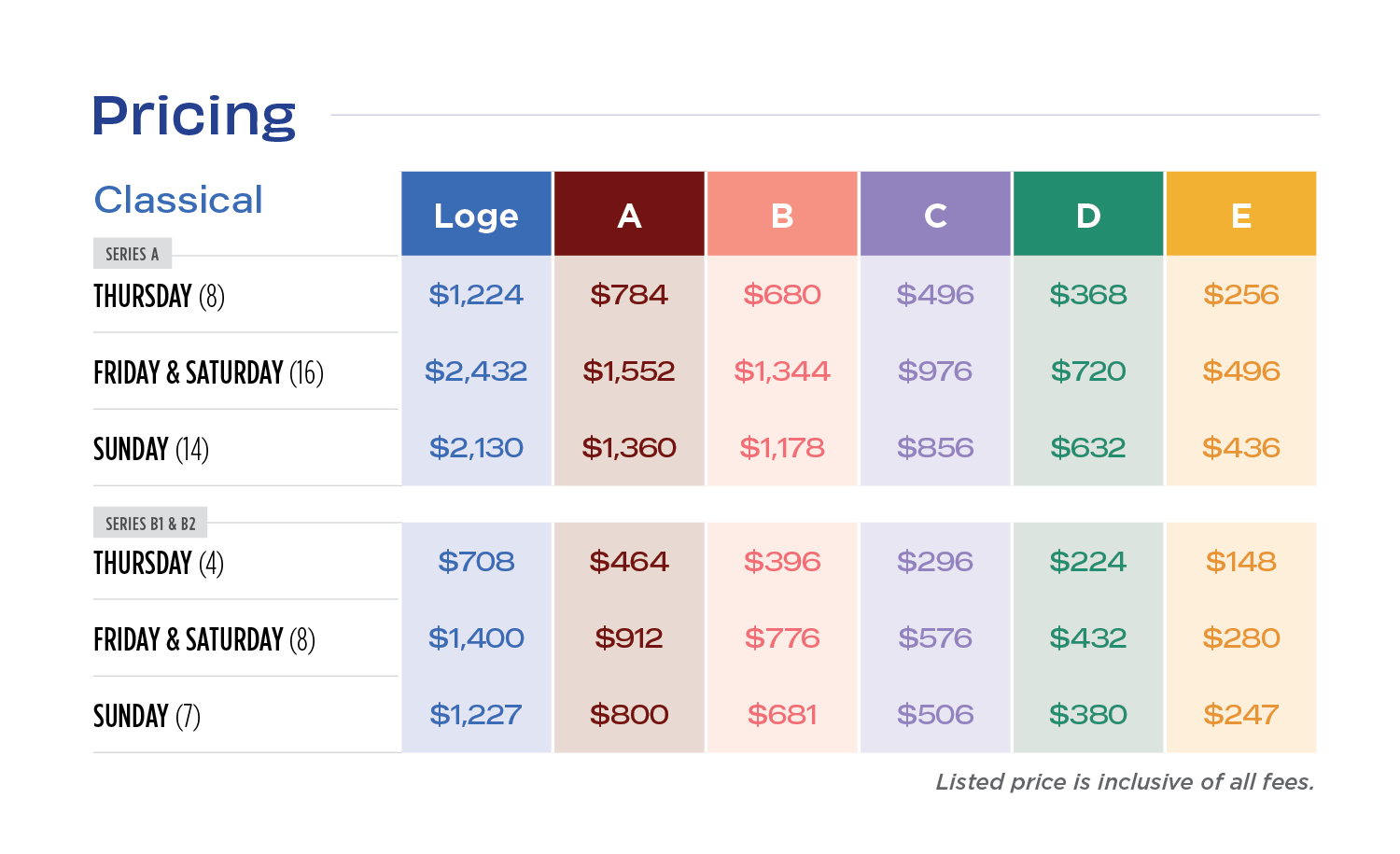This screenshot has height=854, width=1400.
Task: Click the salmon B column header
Action: coord(782,215)
